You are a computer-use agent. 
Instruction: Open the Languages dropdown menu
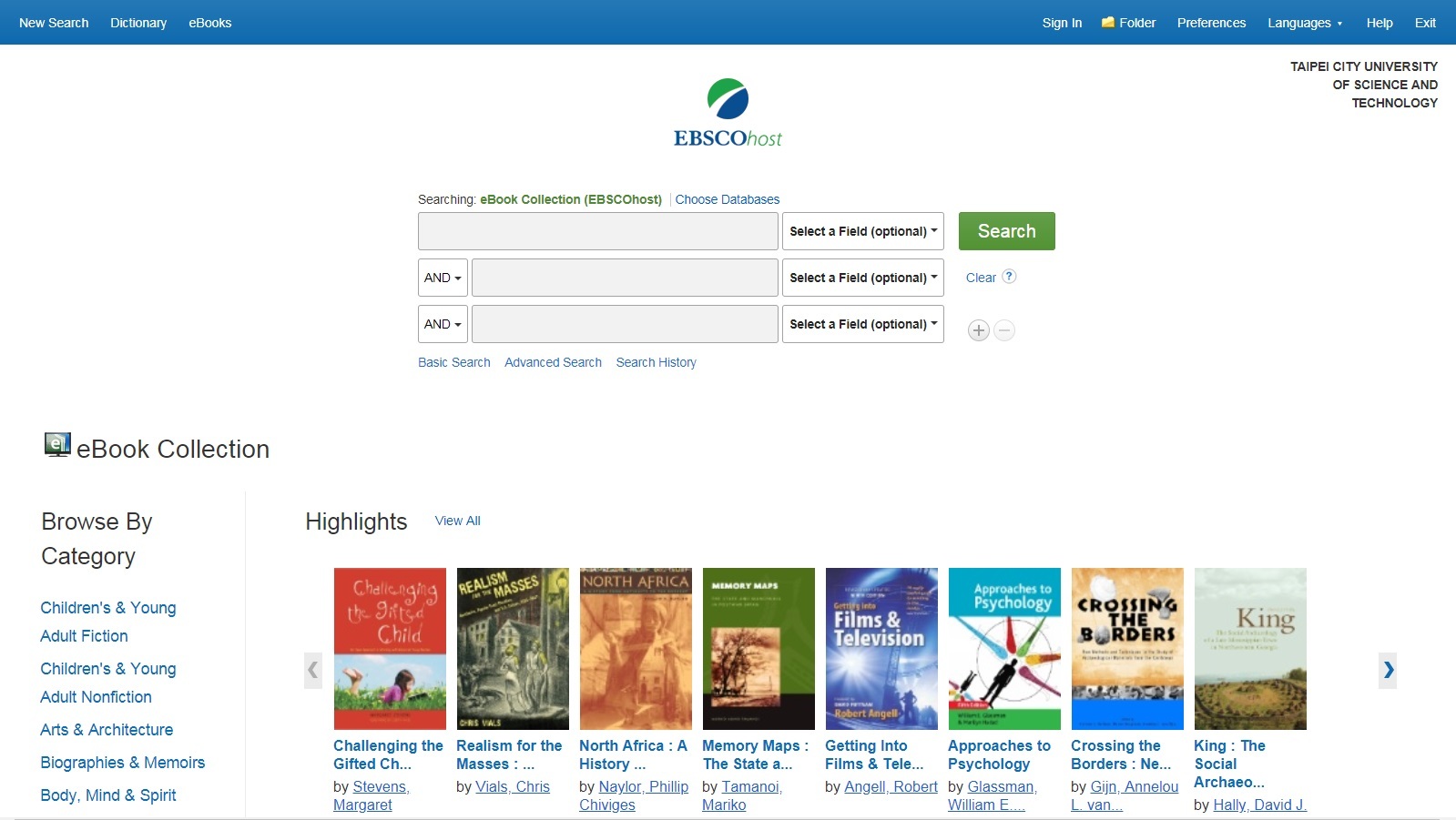[1305, 23]
